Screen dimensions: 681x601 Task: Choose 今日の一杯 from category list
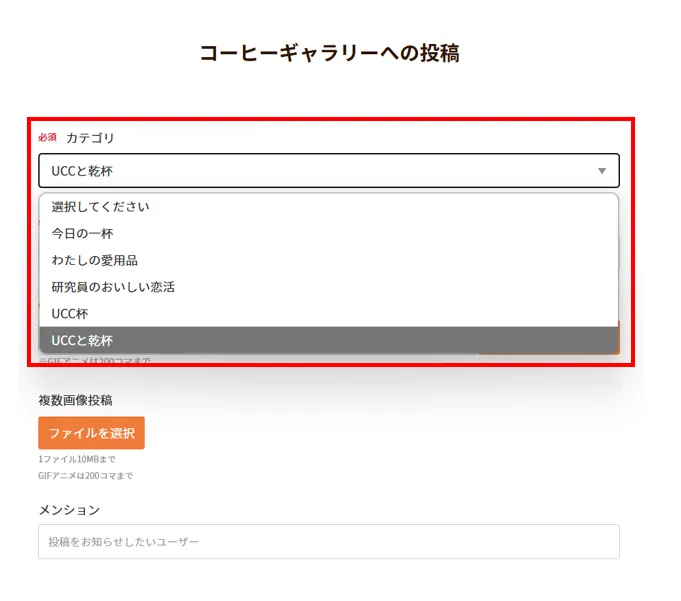329,234
